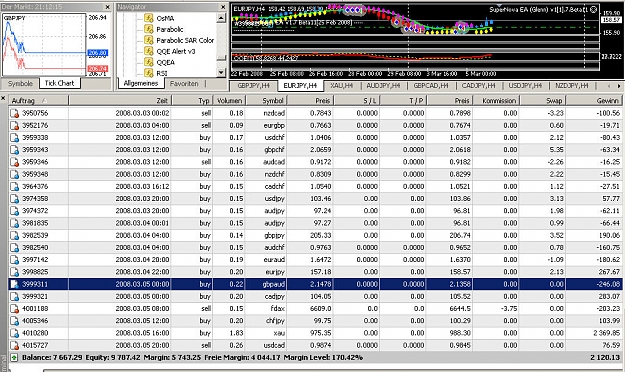Screen dimensions: 625x372
Task: Click order icon of order 3964376
Action: [x=15, y=187]
